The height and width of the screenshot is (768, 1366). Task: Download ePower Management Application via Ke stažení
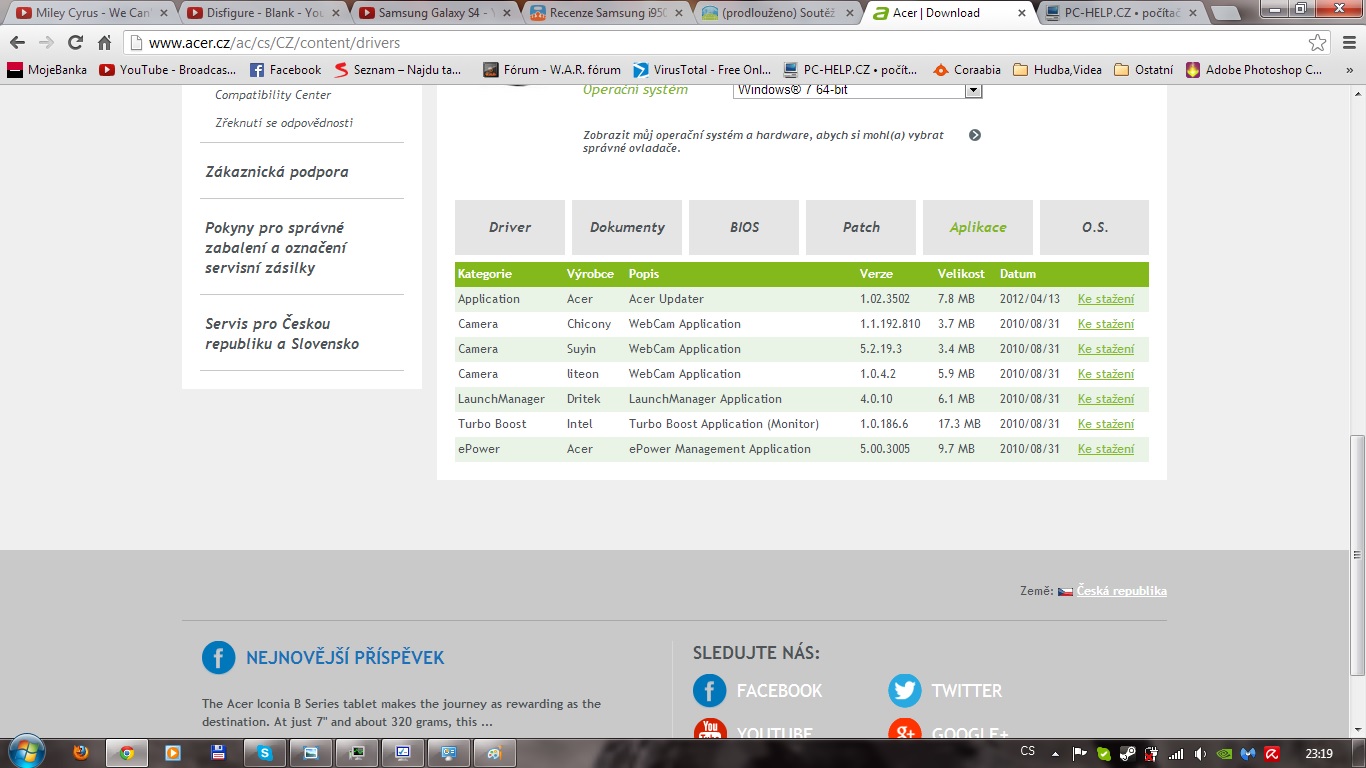(1106, 449)
